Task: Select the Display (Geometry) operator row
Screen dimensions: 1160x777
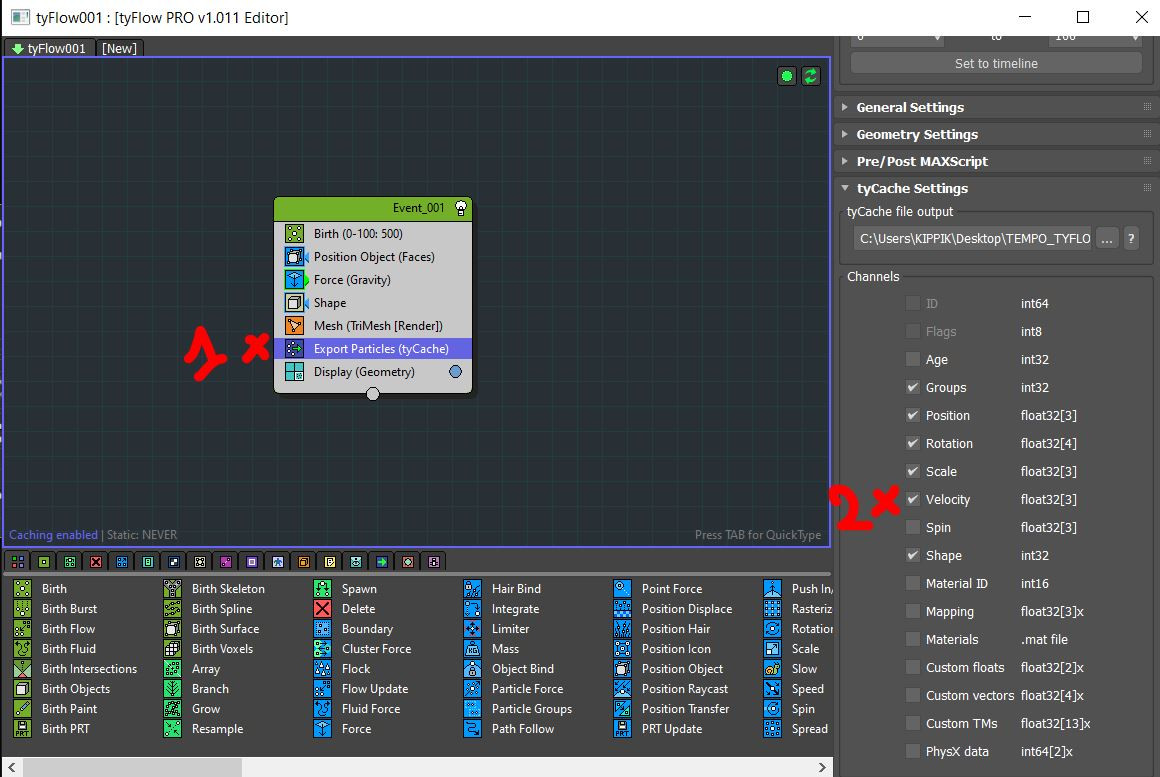Action: (x=373, y=371)
